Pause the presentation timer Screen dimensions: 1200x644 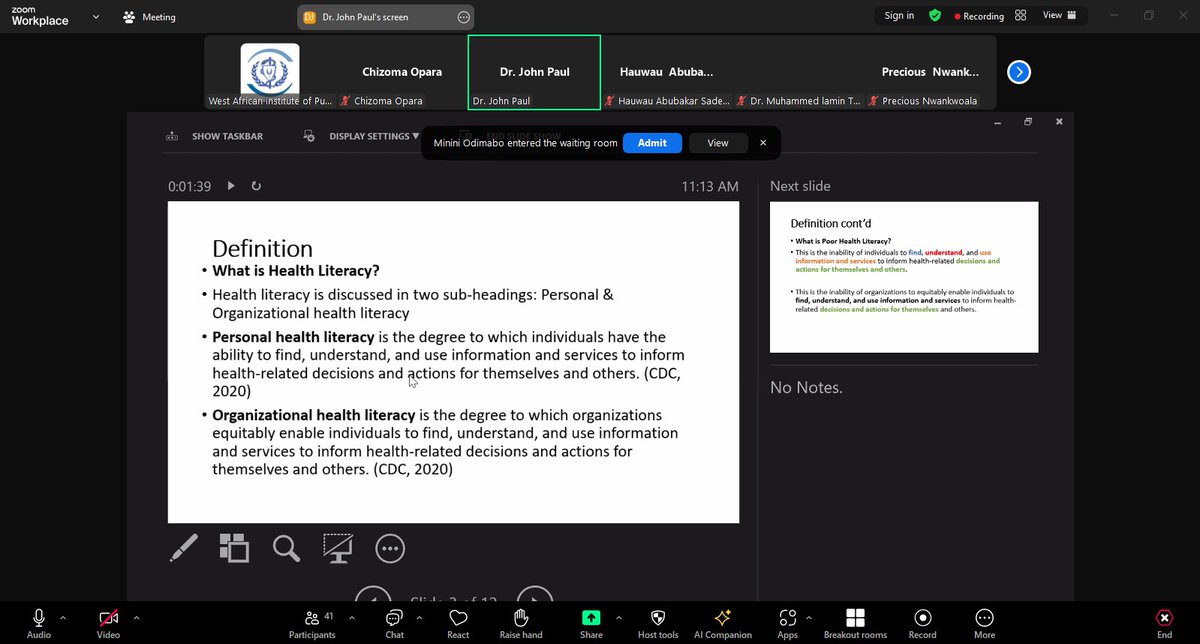[231, 186]
